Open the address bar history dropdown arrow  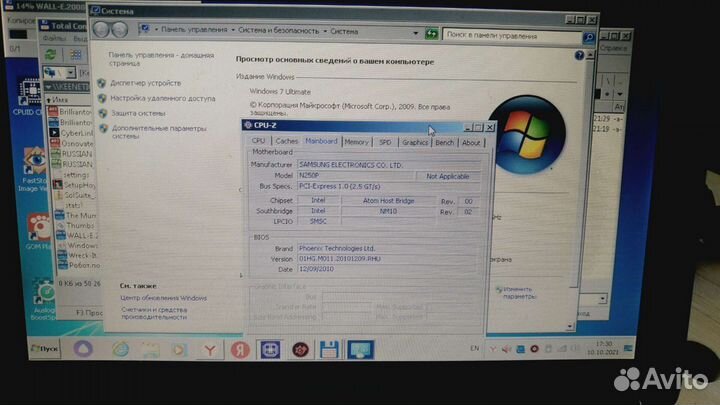[415, 33]
